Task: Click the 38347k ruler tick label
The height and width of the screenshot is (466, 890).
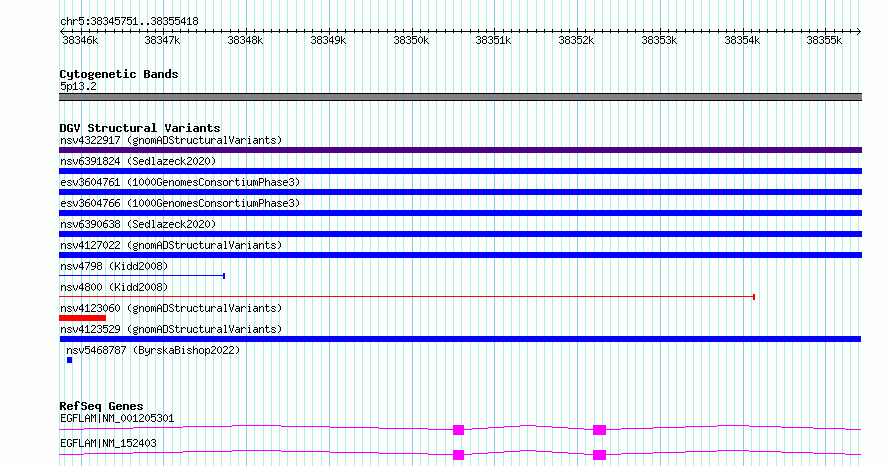Action: tap(162, 41)
